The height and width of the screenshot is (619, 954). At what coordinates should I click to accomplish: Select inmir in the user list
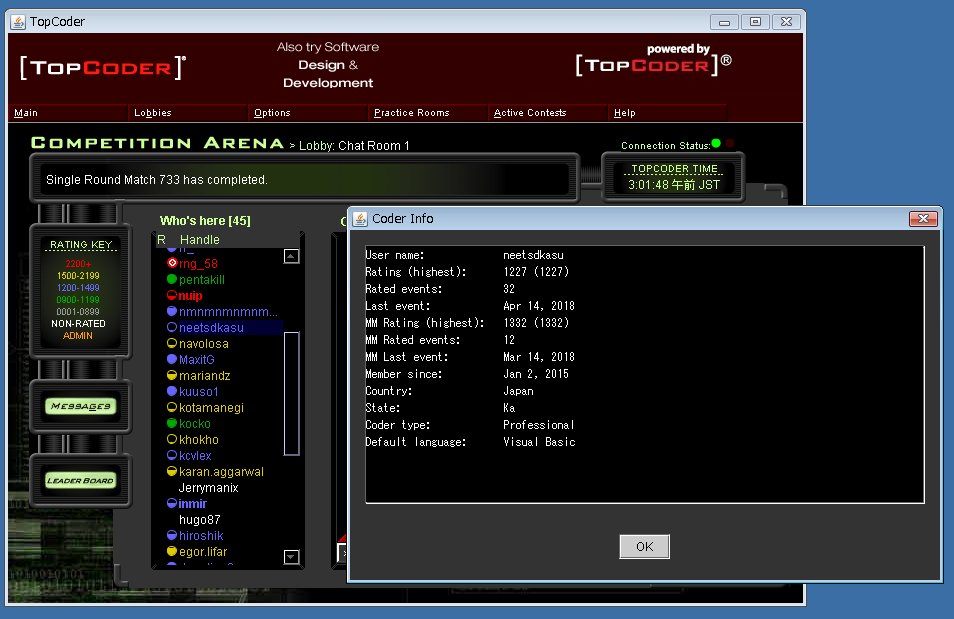tap(193, 503)
